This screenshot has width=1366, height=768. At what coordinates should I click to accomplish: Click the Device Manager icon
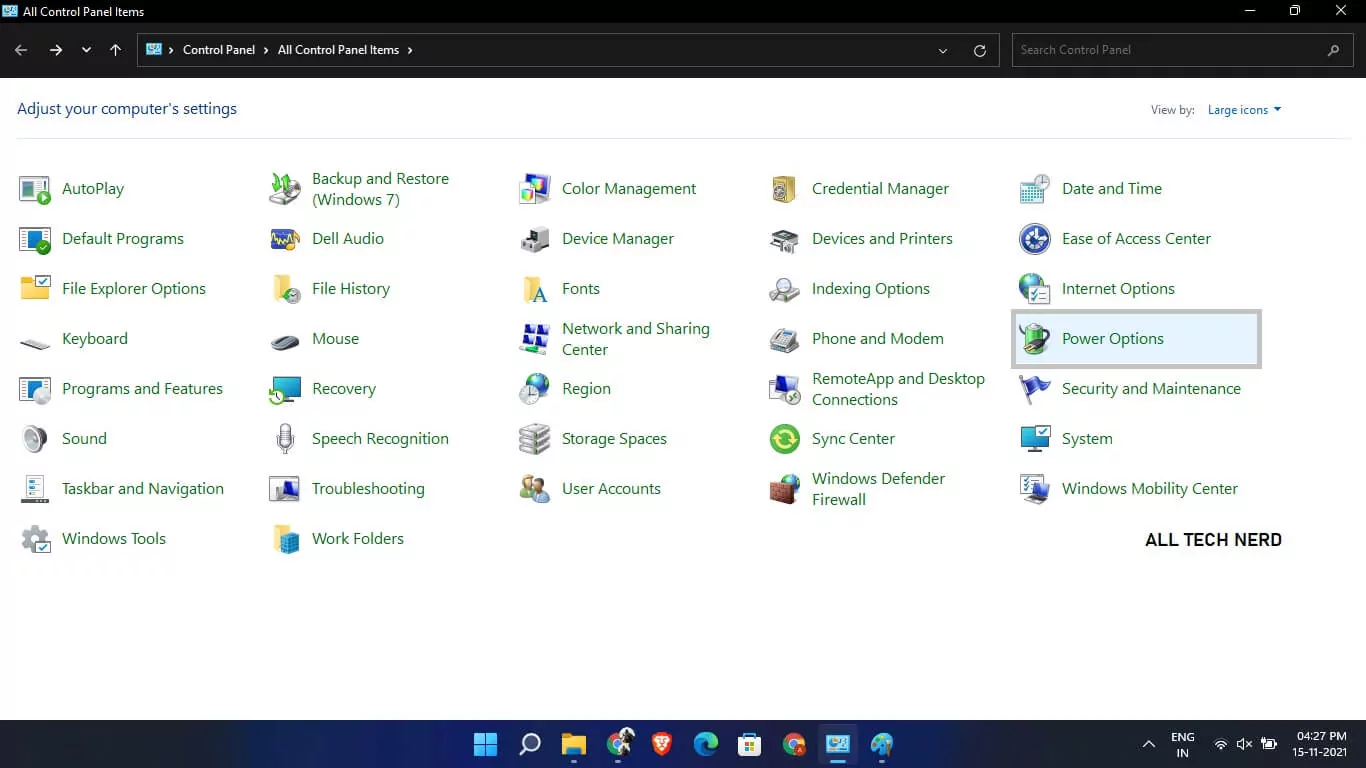535,239
